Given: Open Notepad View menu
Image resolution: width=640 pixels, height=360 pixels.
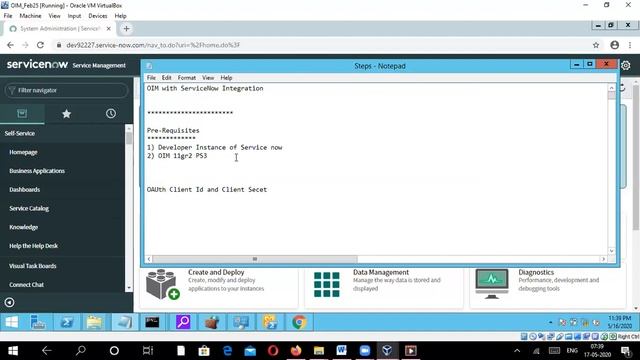Looking at the screenshot, I should (208, 78).
